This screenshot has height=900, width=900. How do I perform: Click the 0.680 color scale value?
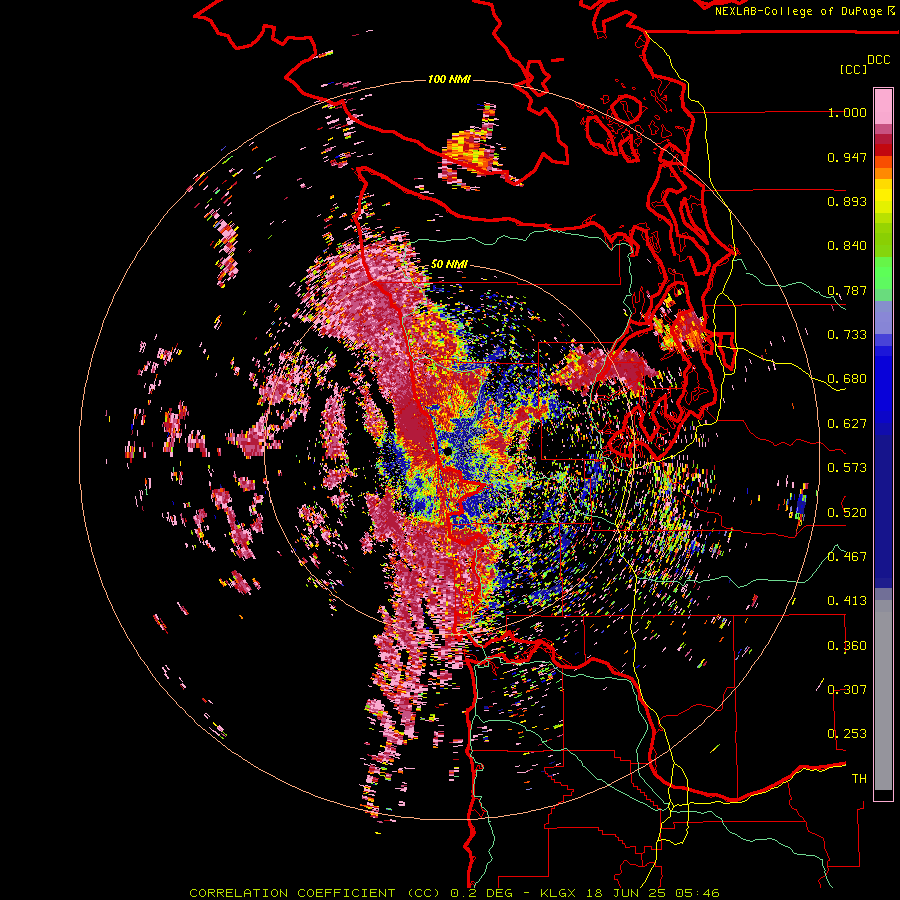(847, 379)
